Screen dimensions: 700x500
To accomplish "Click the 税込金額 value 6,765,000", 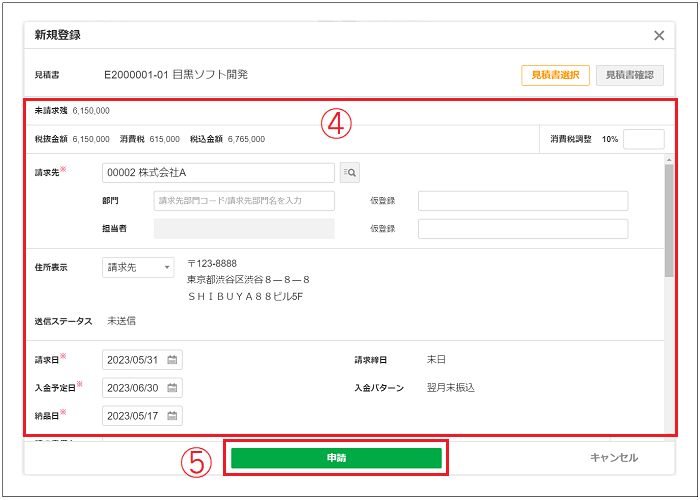I will [246, 139].
